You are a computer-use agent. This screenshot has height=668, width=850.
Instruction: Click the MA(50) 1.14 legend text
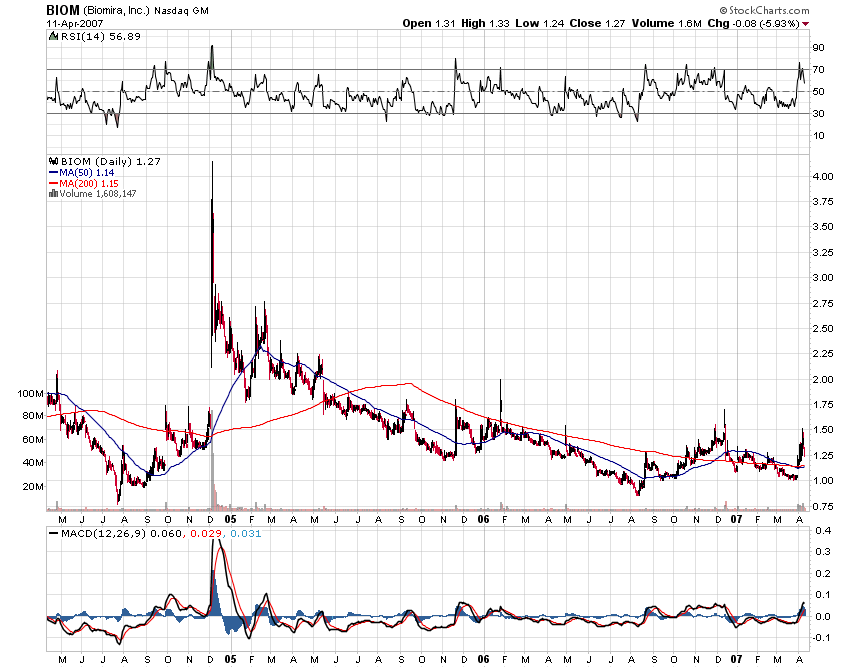pyautogui.click(x=87, y=172)
